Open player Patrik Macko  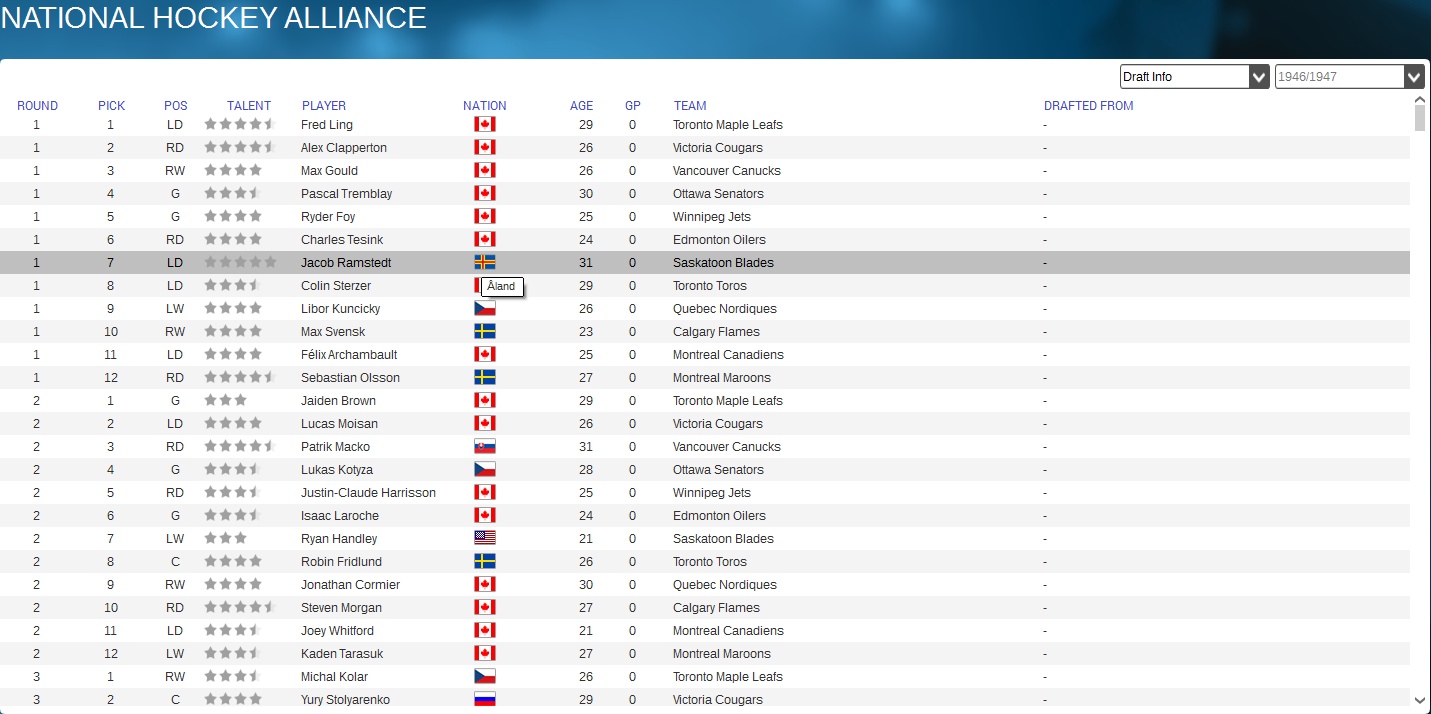pyautogui.click(x=335, y=447)
